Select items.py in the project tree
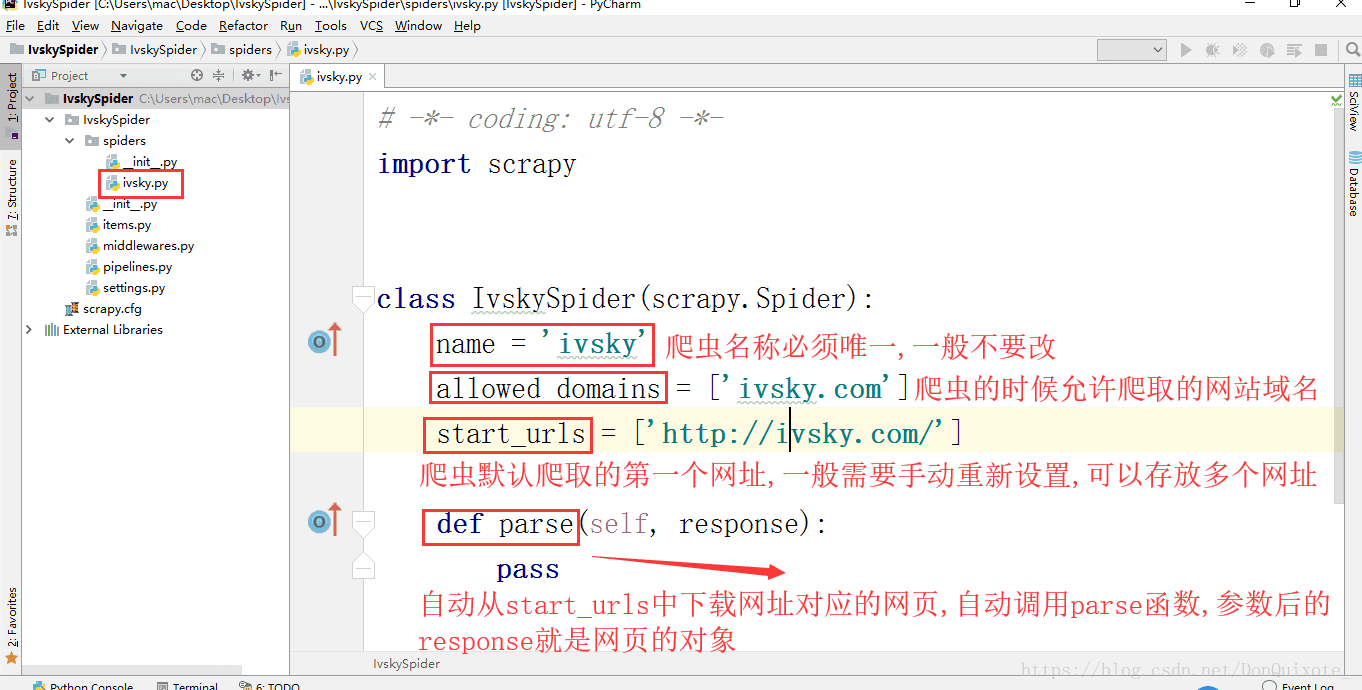The width and height of the screenshot is (1362, 690). pos(118,225)
